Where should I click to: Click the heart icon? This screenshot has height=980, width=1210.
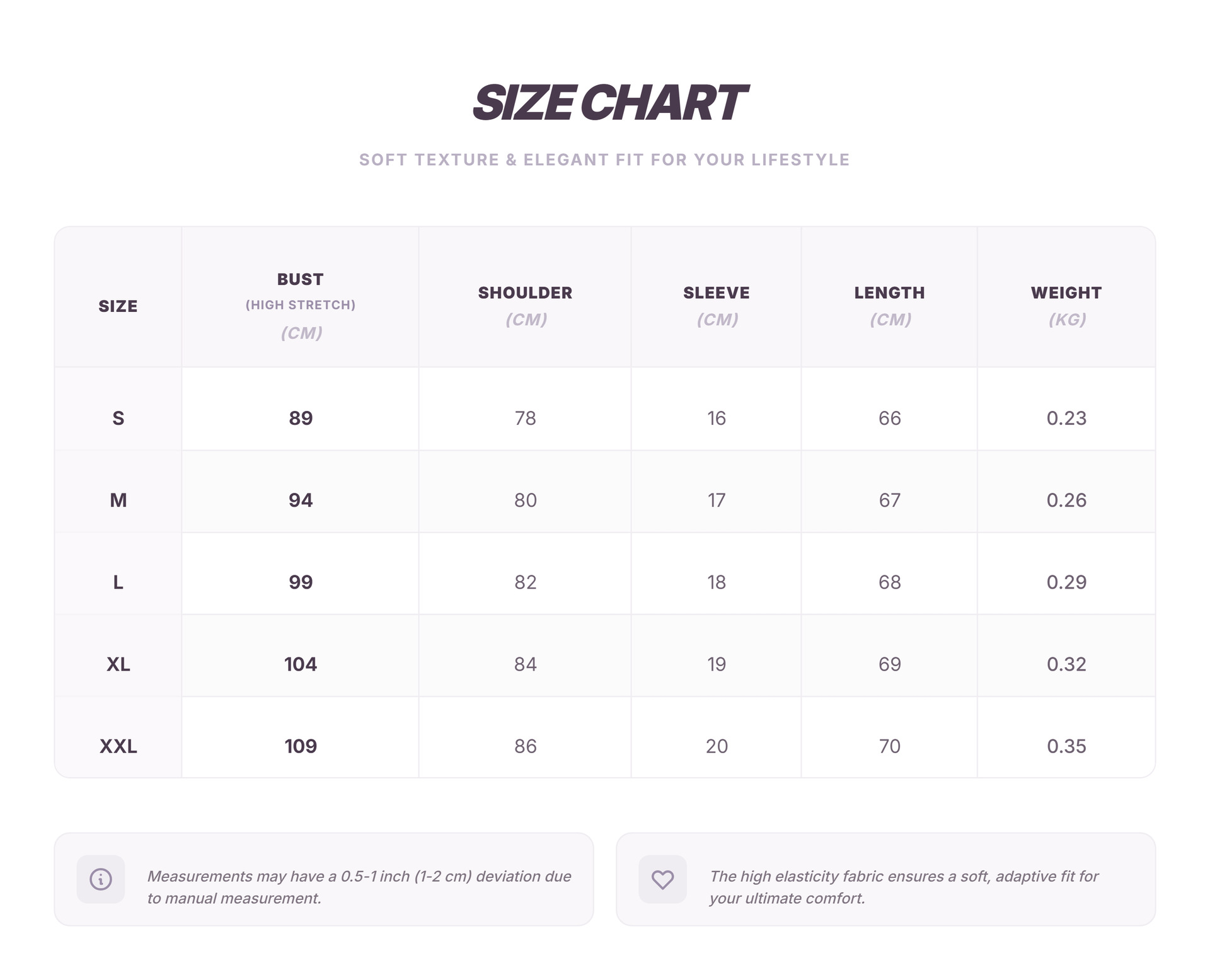662,879
